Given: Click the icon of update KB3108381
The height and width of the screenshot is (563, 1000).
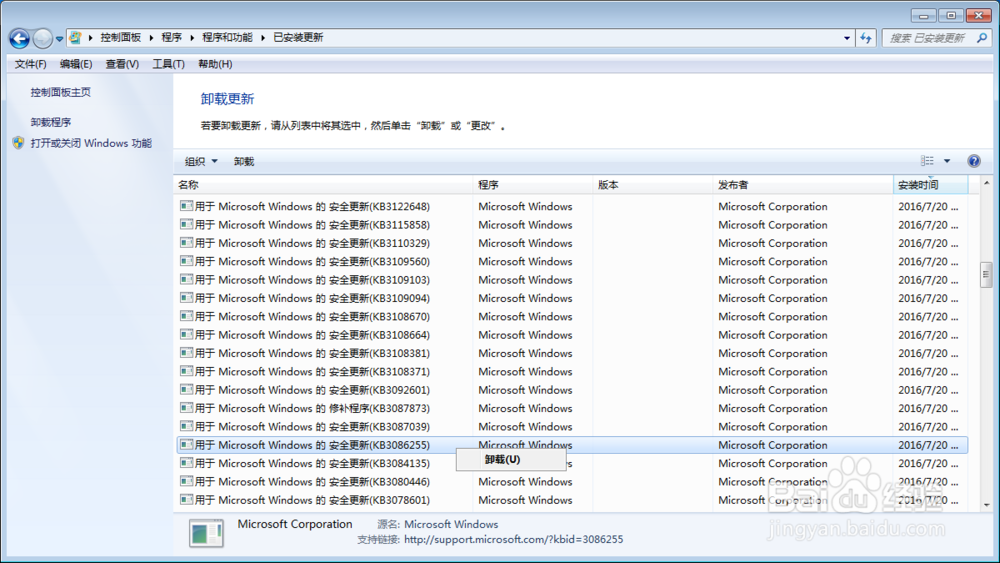Looking at the screenshot, I should coord(186,353).
